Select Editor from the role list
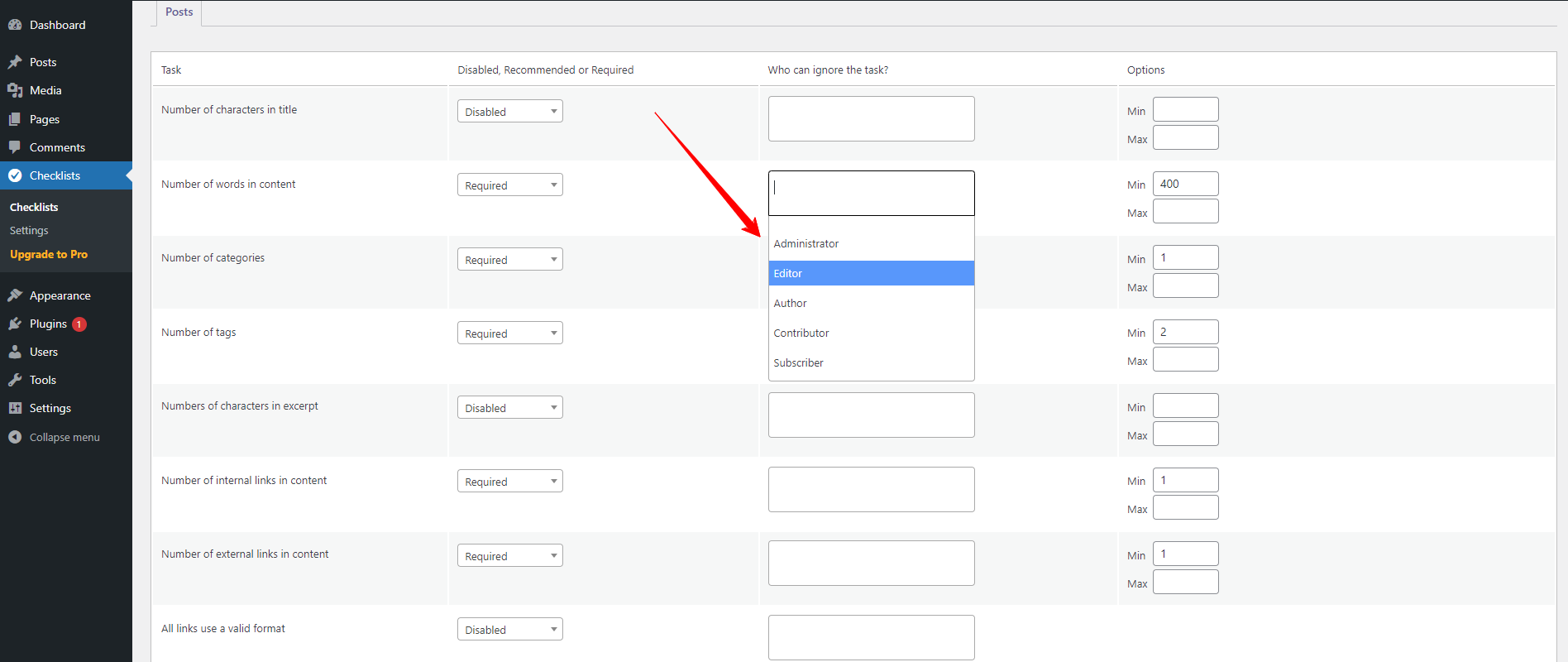1568x662 pixels. click(x=872, y=273)
